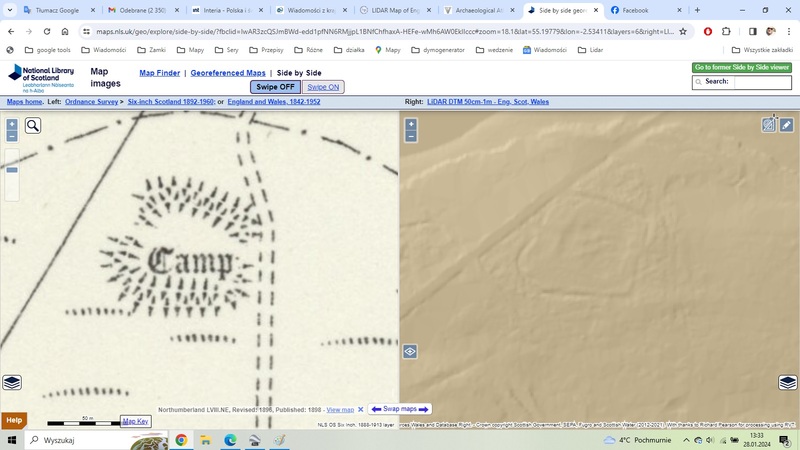Zoom in on the right LiDAR map
This screenshot has height=450, width=800.
411,125
